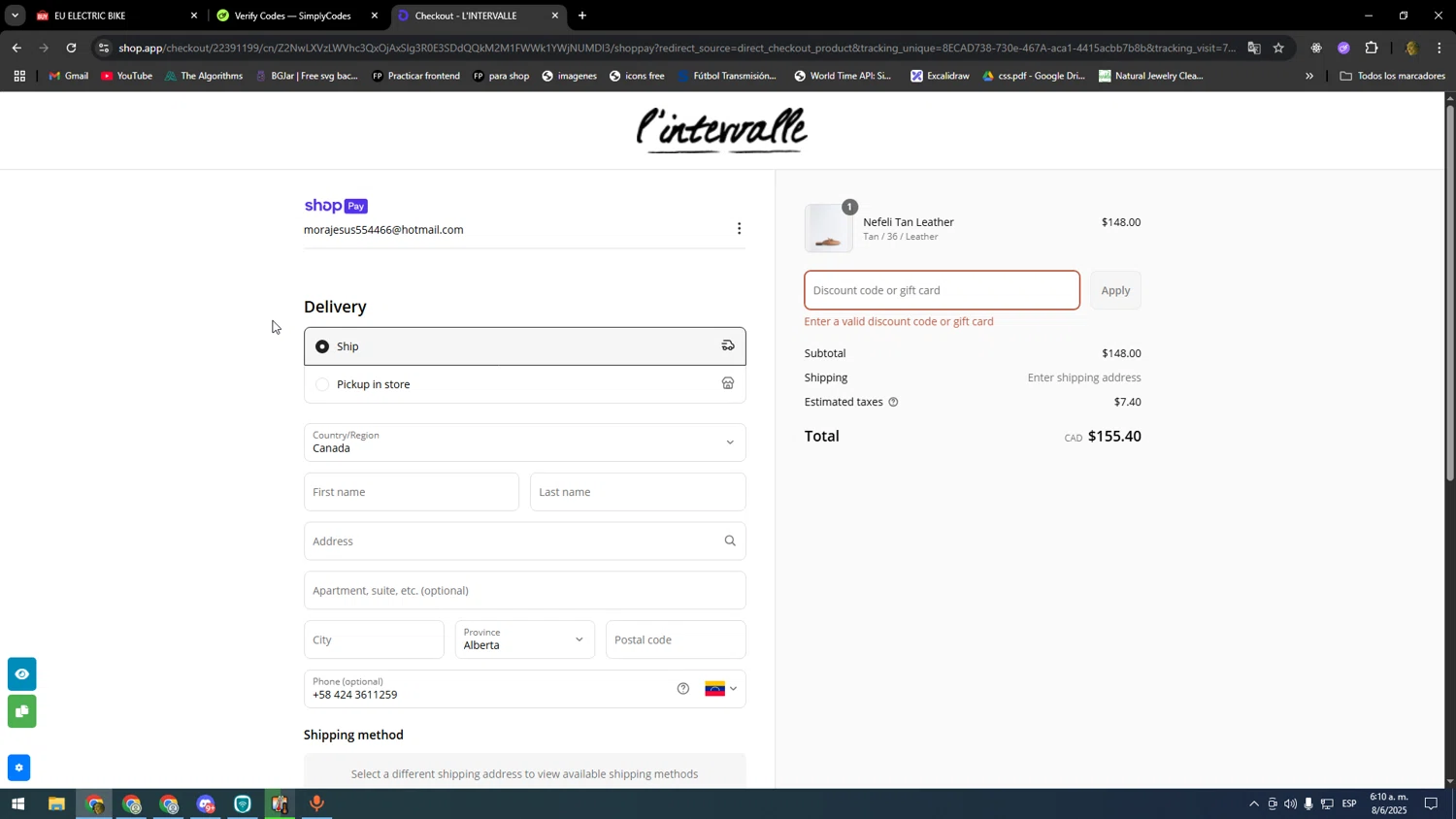
Task: Click the Address input field
Action: coord(525,541)
